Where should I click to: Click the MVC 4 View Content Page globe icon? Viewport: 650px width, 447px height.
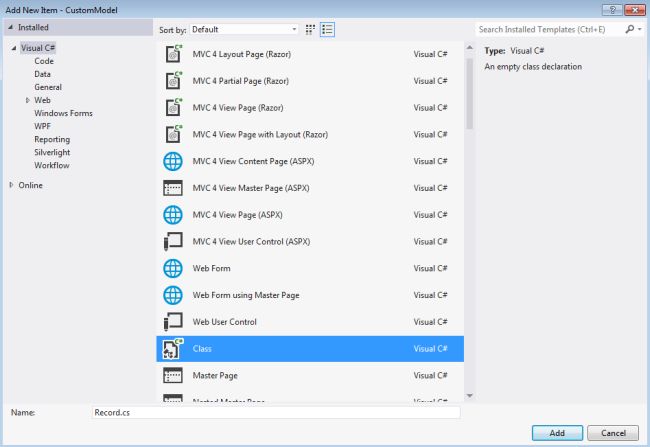(x=173, y=161)
